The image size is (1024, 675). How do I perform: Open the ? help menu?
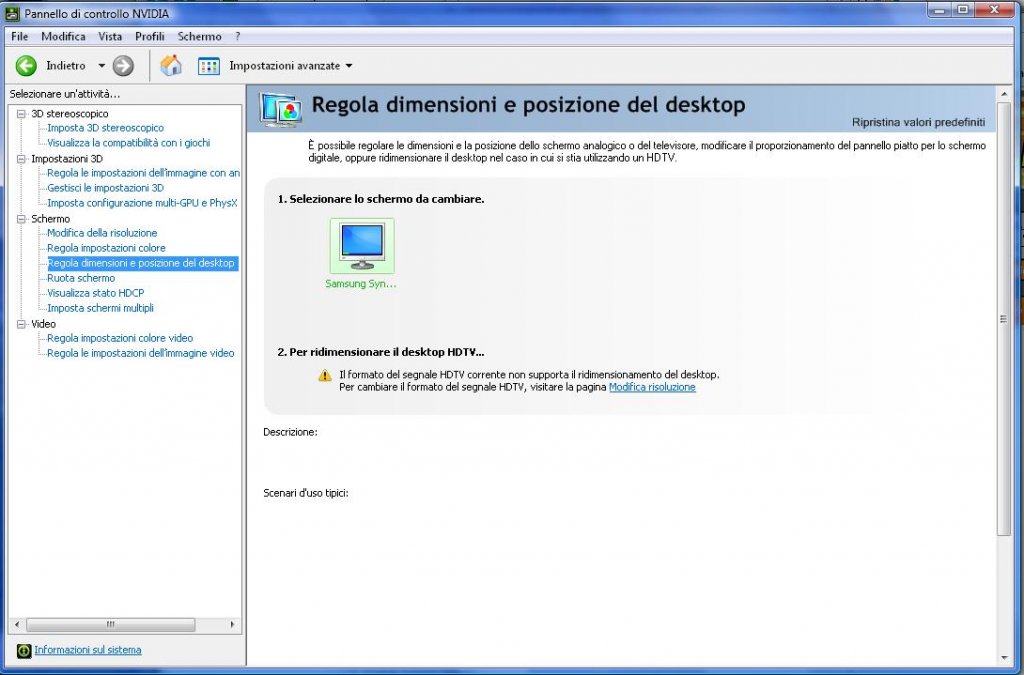click(238, 37)
